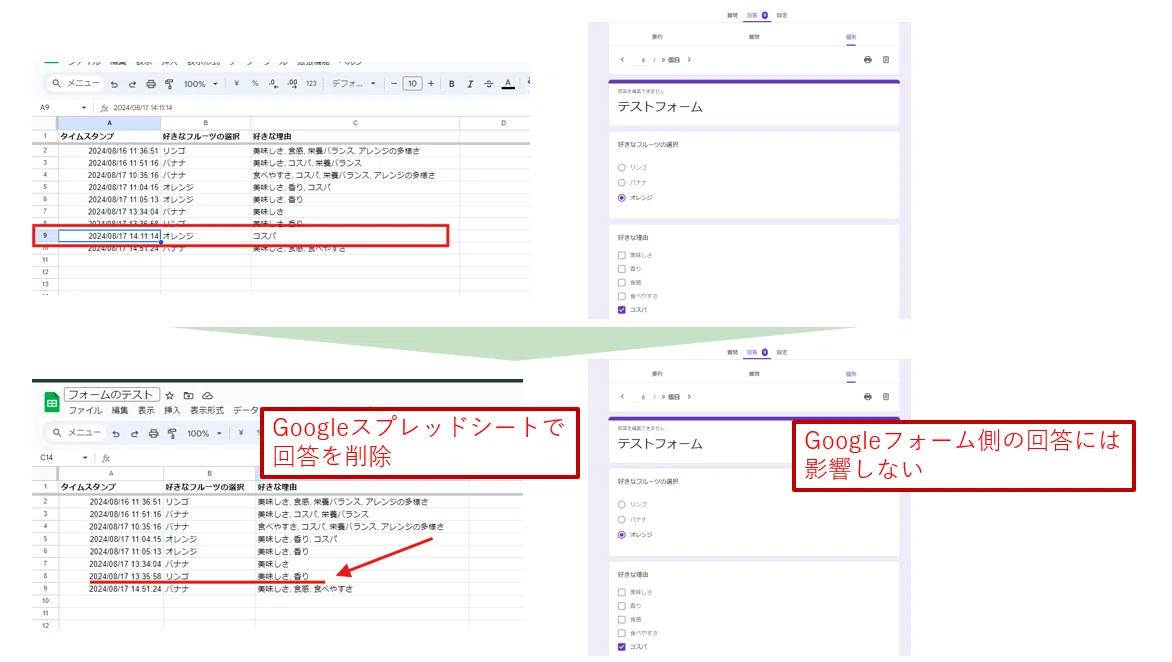
Task: Select リンゴ radio in the upper form
Action: click(x=621, y=167)
